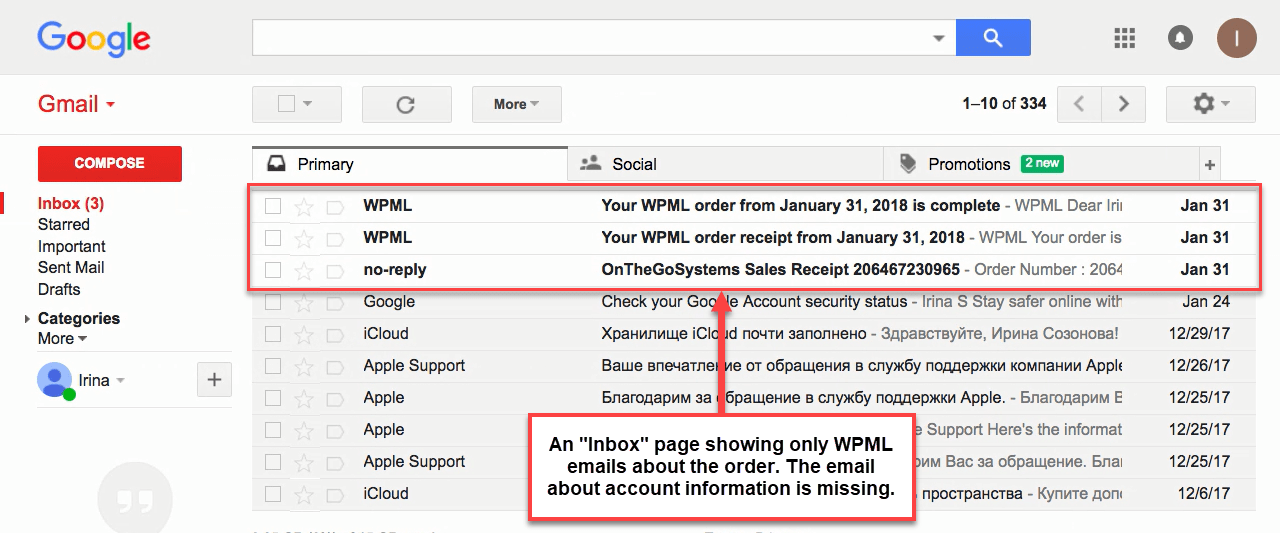
Task: Click the Google logo
Action: point(94,39)
